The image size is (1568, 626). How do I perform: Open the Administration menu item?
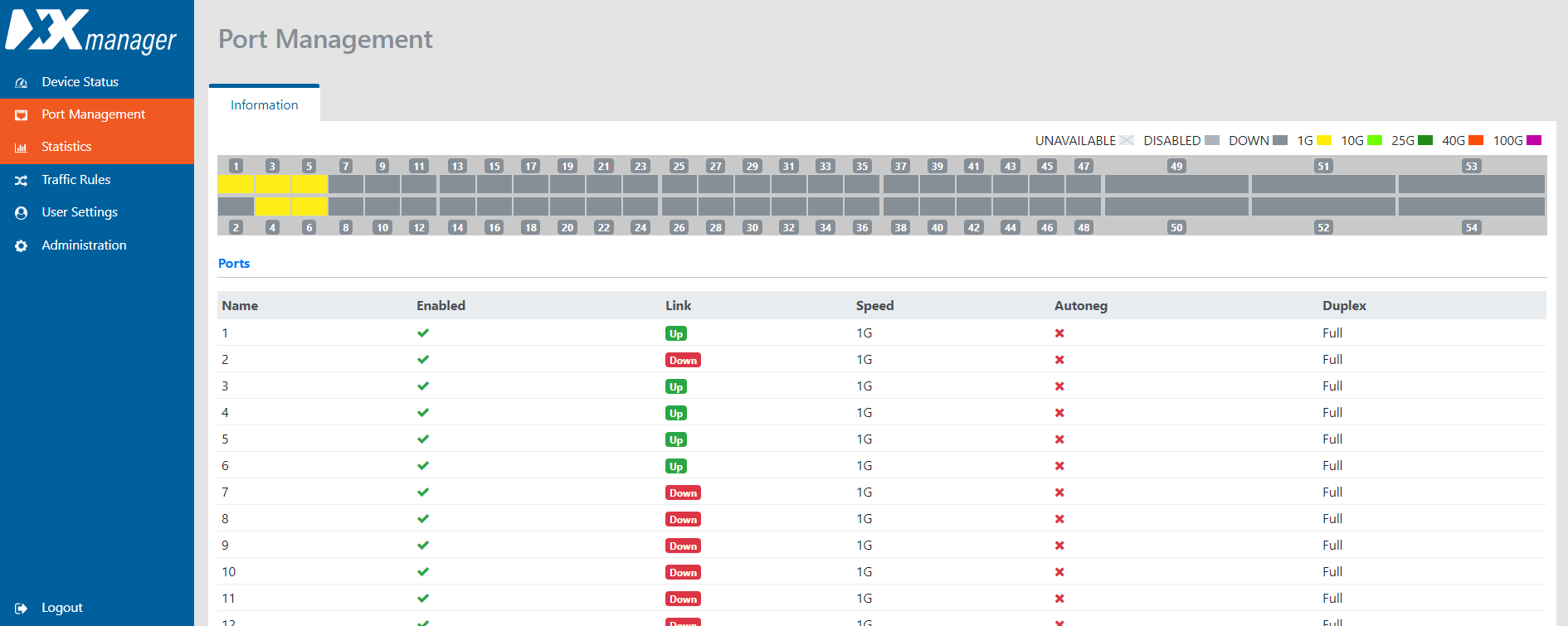click(84, 245)
